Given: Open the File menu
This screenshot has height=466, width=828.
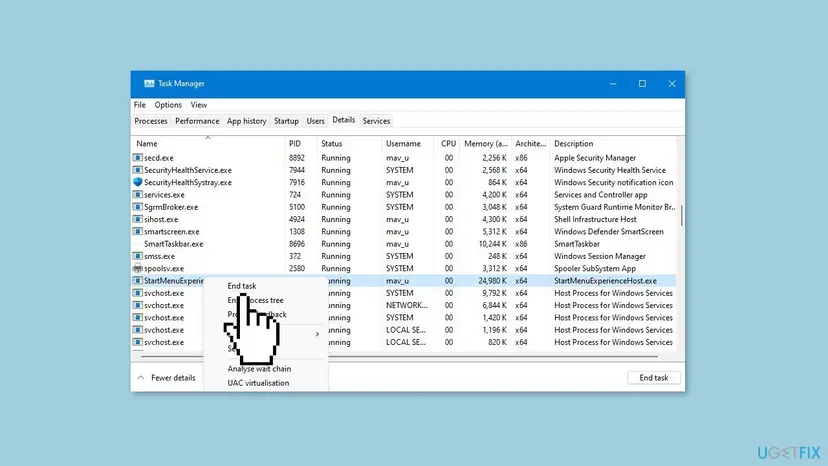Looking at the screenshot, I should 139,105.
